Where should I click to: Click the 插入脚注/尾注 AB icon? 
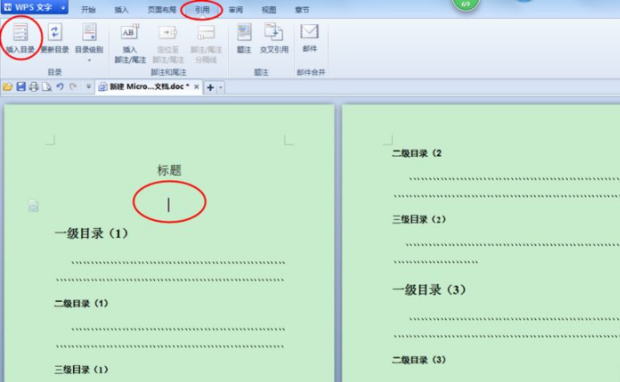point(130,32)
